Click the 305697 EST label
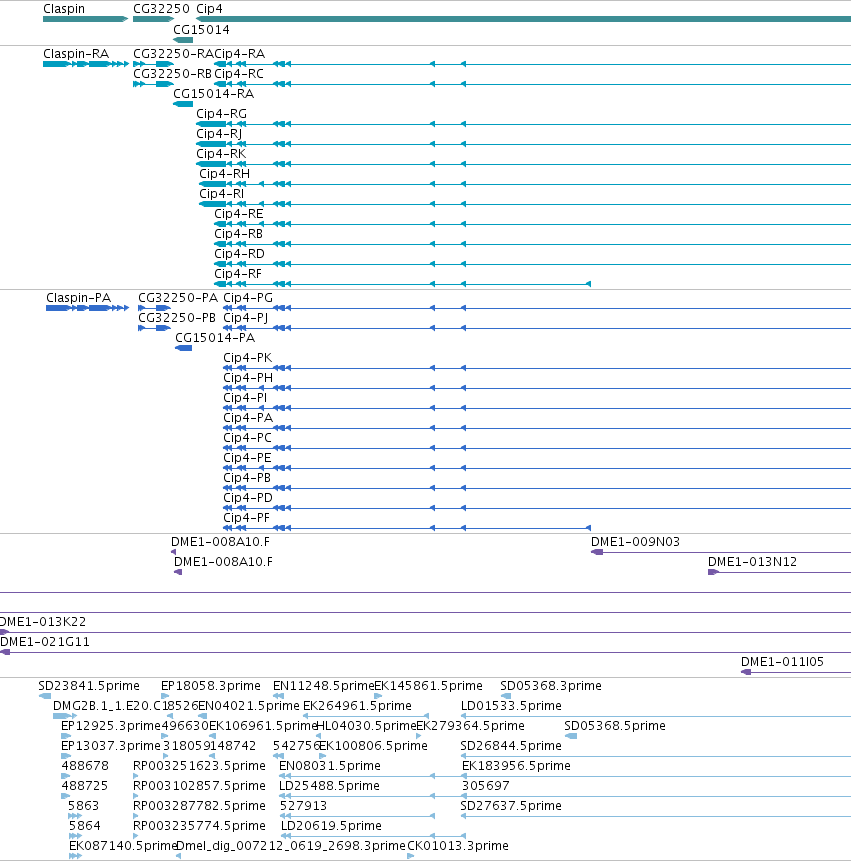 (485, 786)
